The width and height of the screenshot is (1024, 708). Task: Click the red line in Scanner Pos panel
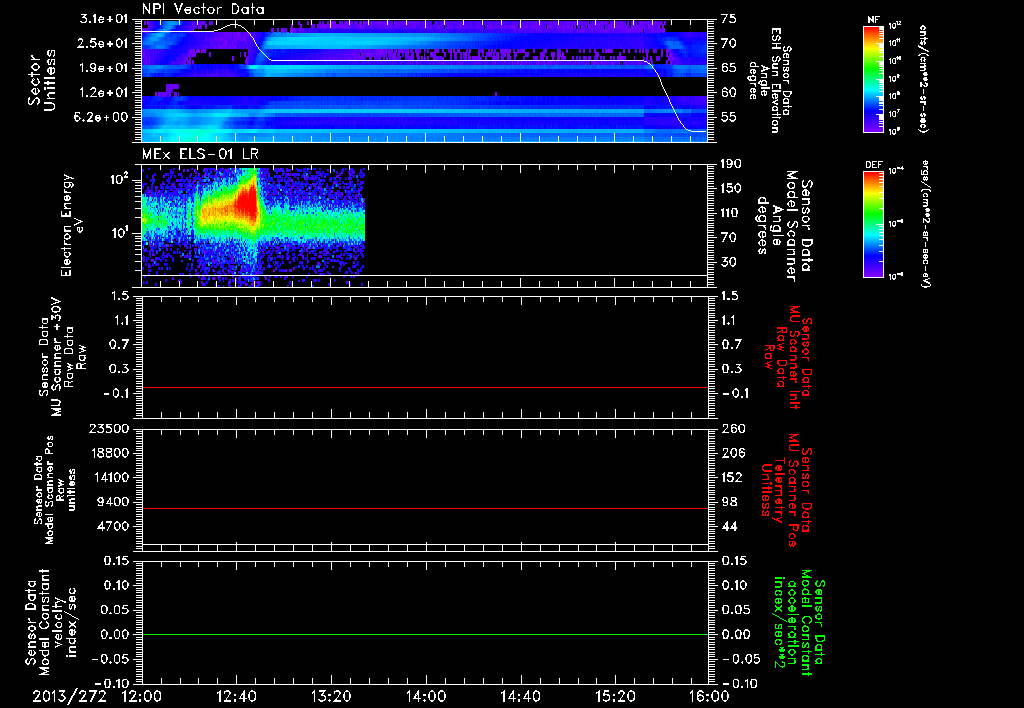click(x=425, y=508)
